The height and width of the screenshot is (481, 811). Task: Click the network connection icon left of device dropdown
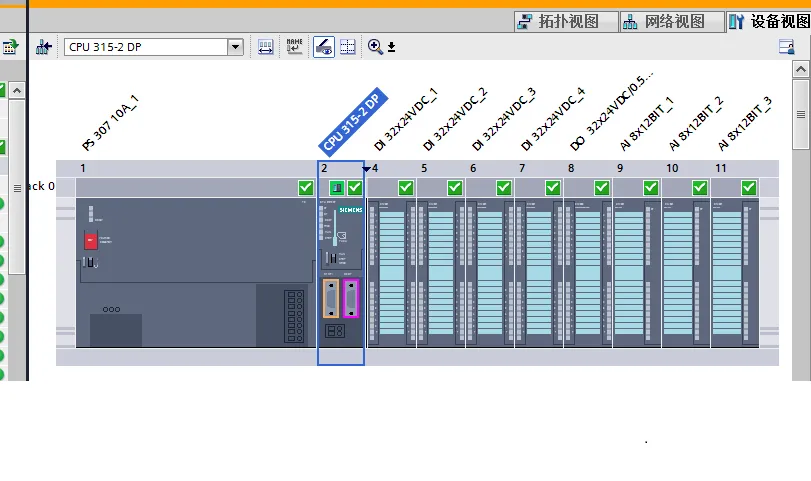point(44,47)
